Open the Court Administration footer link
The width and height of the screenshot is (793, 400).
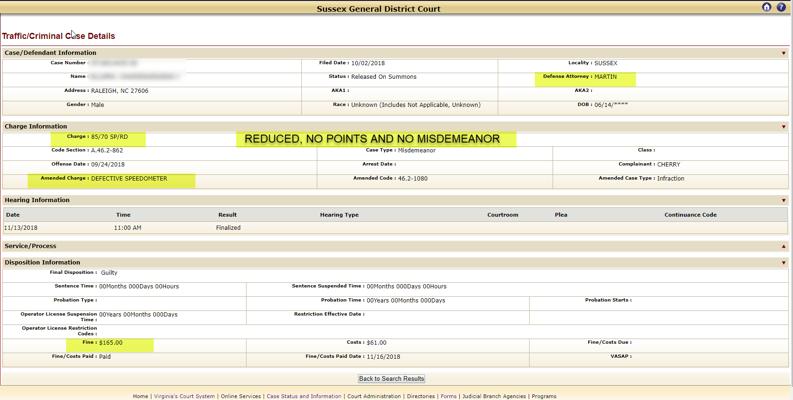coord(374,396)
